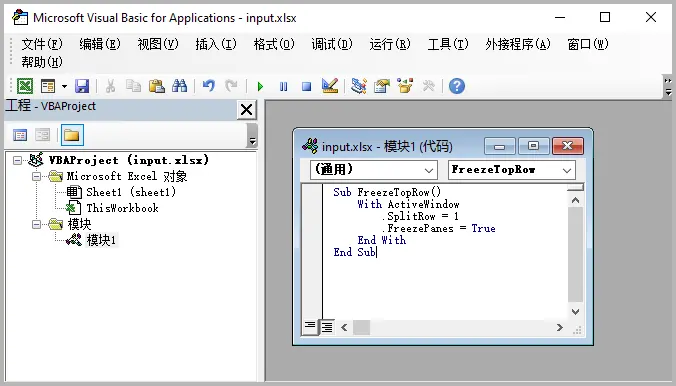The image size is (676, 386).
Task: Save input.xlsx with the floppy icon
Action: tap(81, 86)
